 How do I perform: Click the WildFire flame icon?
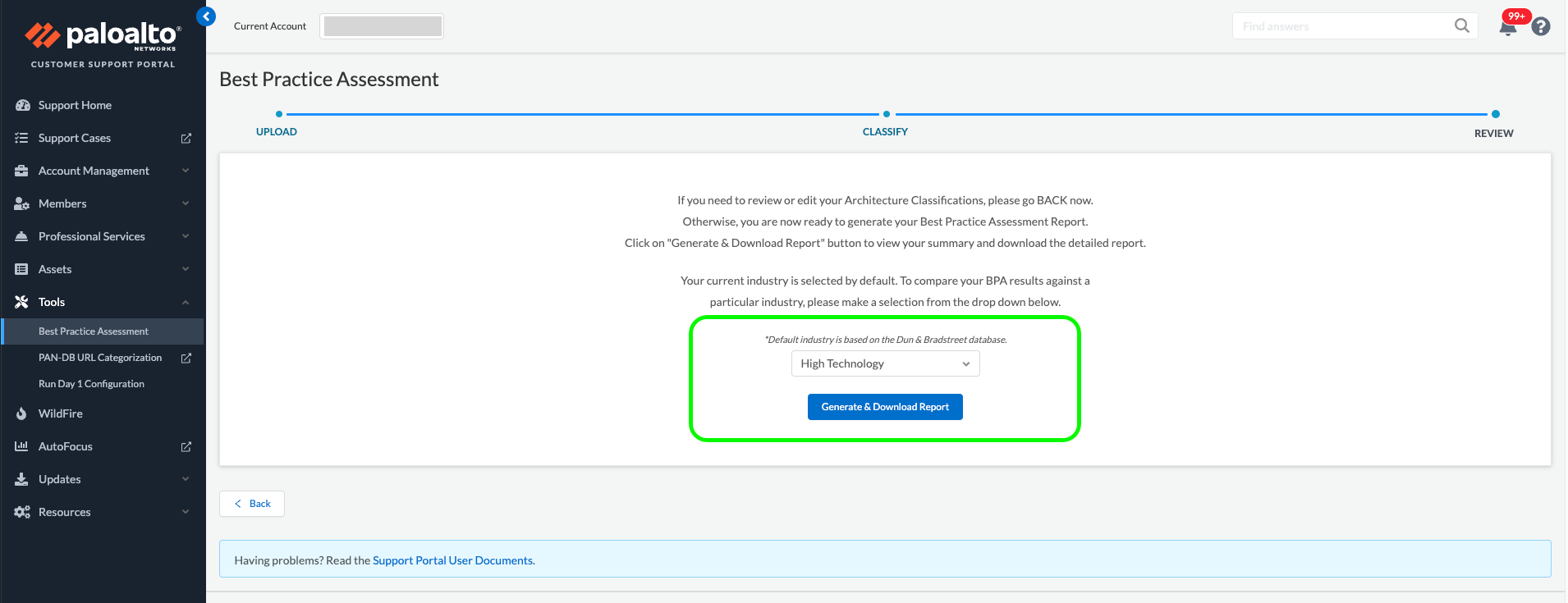tap(22, 413)
